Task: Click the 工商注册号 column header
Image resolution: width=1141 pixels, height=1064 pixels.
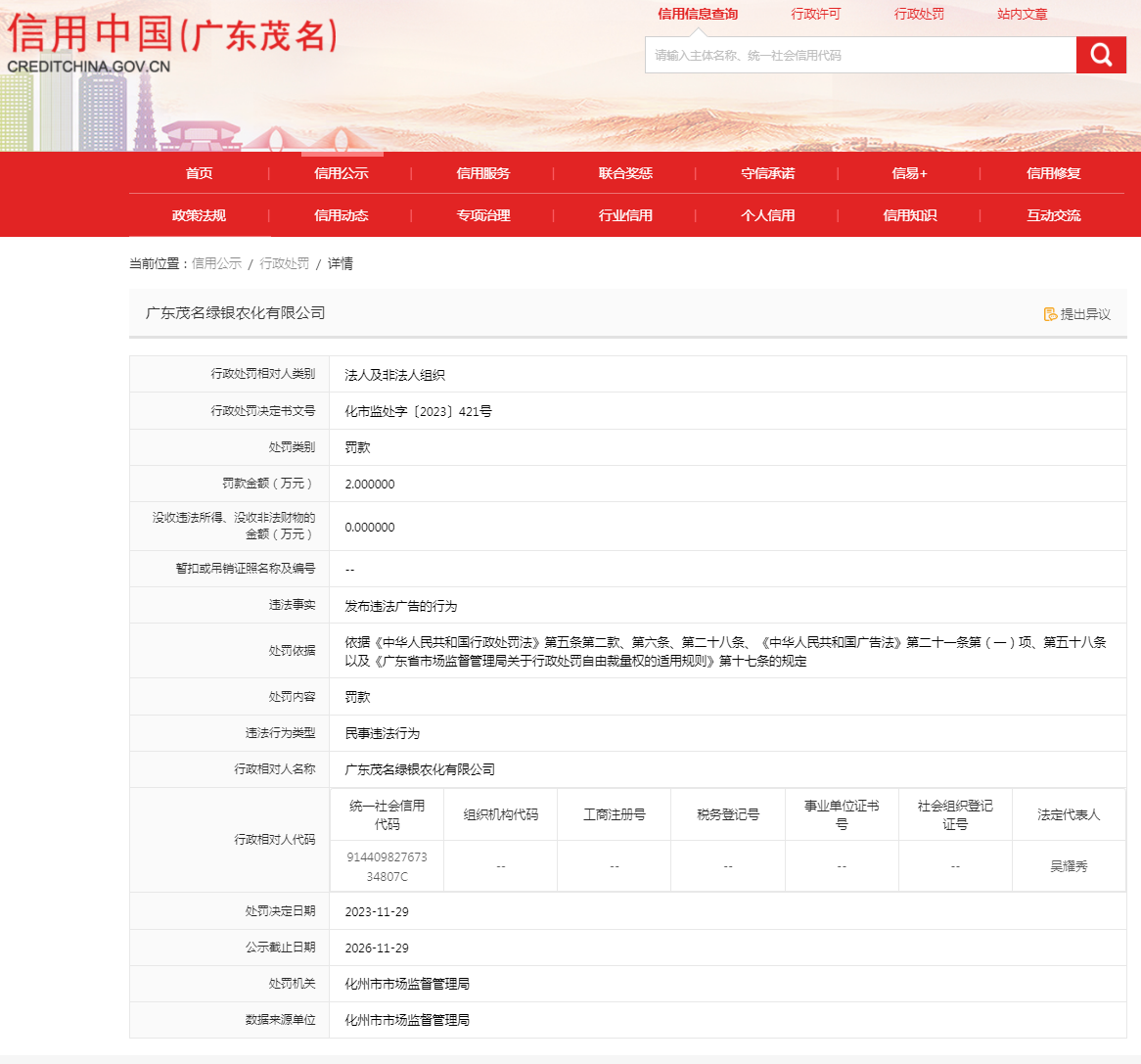Action: tap(615, 814)
